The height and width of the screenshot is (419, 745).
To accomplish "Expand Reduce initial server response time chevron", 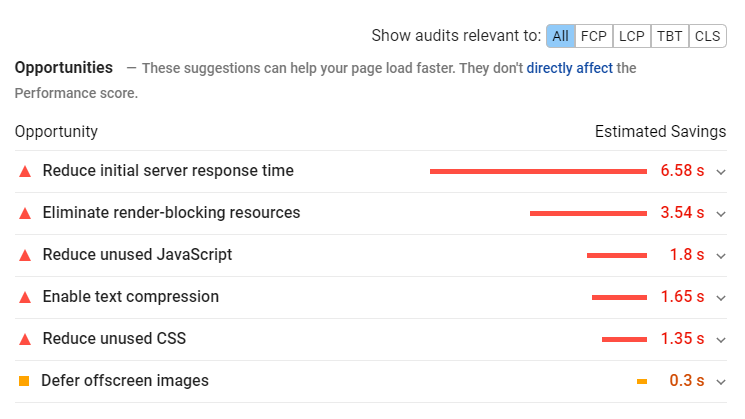I will click(x=721, y=172).
